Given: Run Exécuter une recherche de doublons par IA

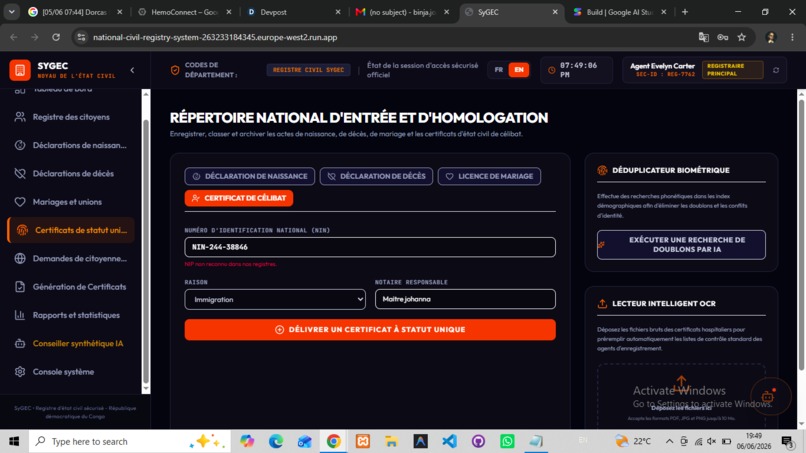Looking at the screenshot, I should 681,245.
